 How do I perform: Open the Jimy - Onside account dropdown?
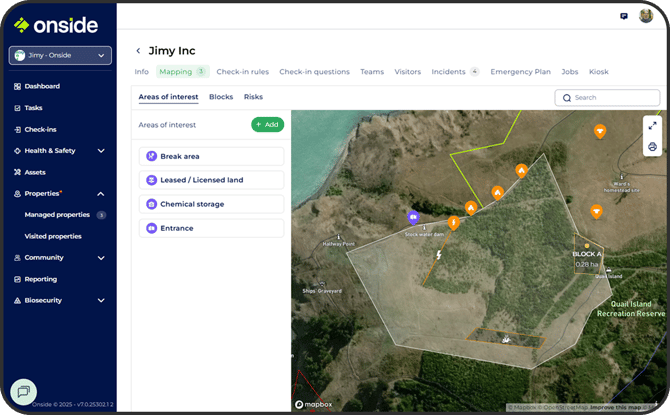(60, 56)
